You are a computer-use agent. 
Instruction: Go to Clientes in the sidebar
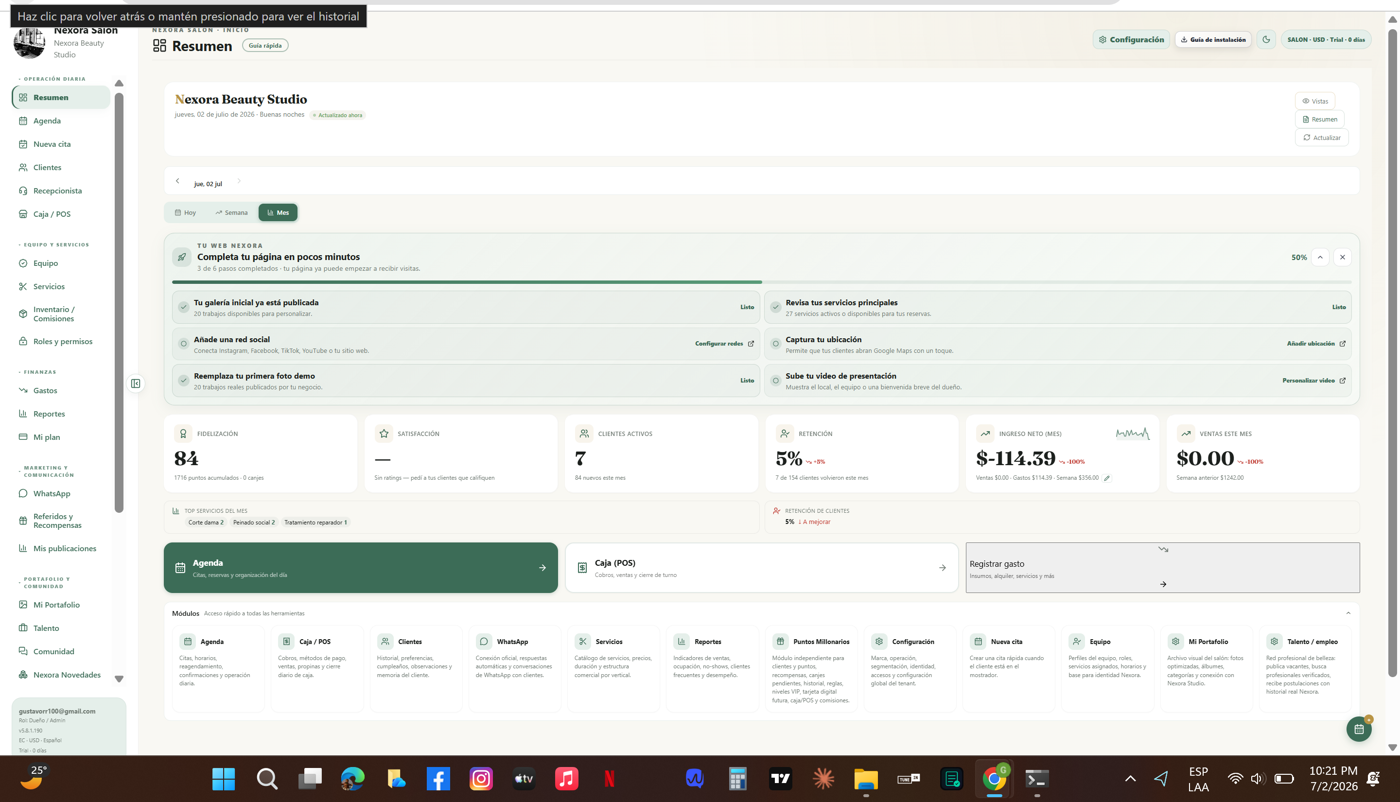point(47,167)
